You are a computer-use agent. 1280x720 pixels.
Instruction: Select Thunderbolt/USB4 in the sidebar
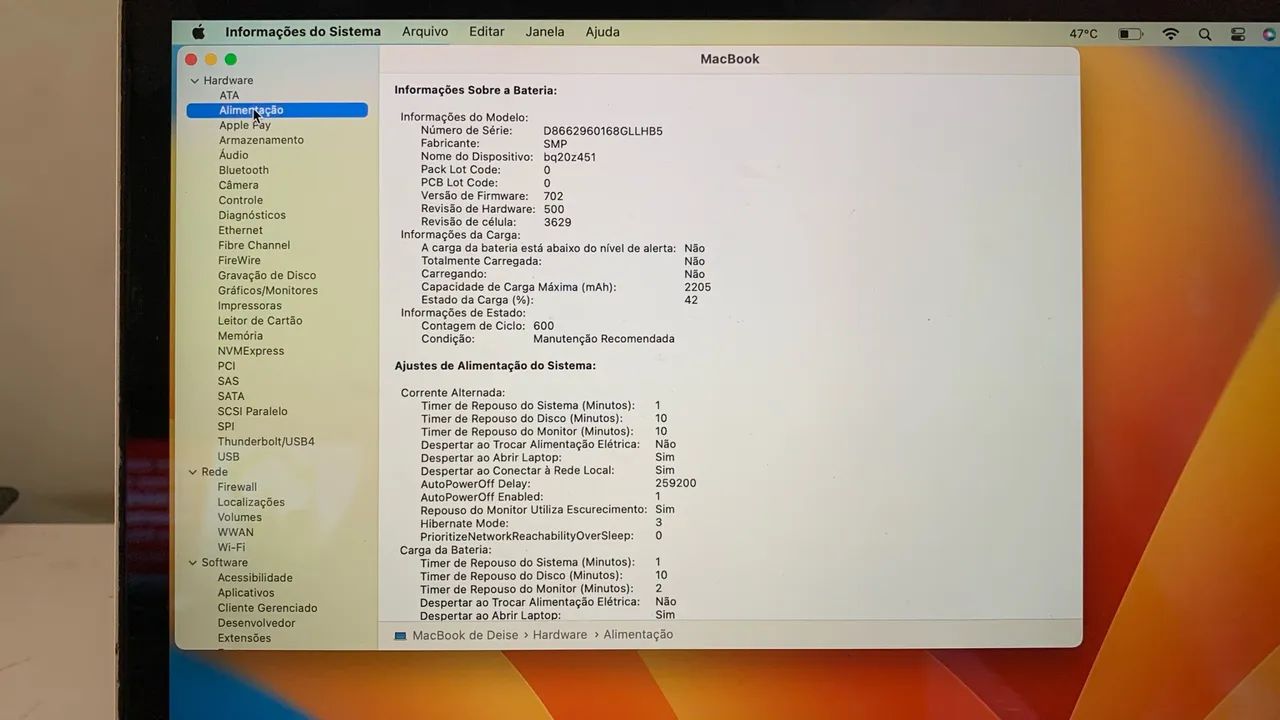point(266,442)
